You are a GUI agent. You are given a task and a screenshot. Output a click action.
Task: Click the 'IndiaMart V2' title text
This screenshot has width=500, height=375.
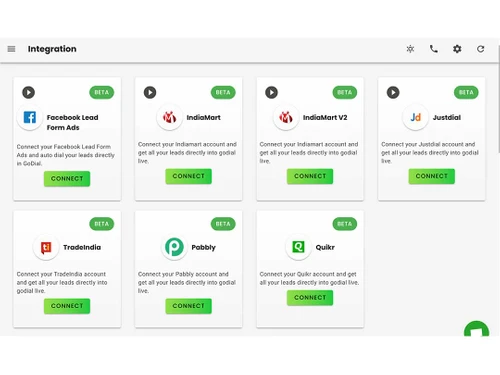tap(325, 117)
